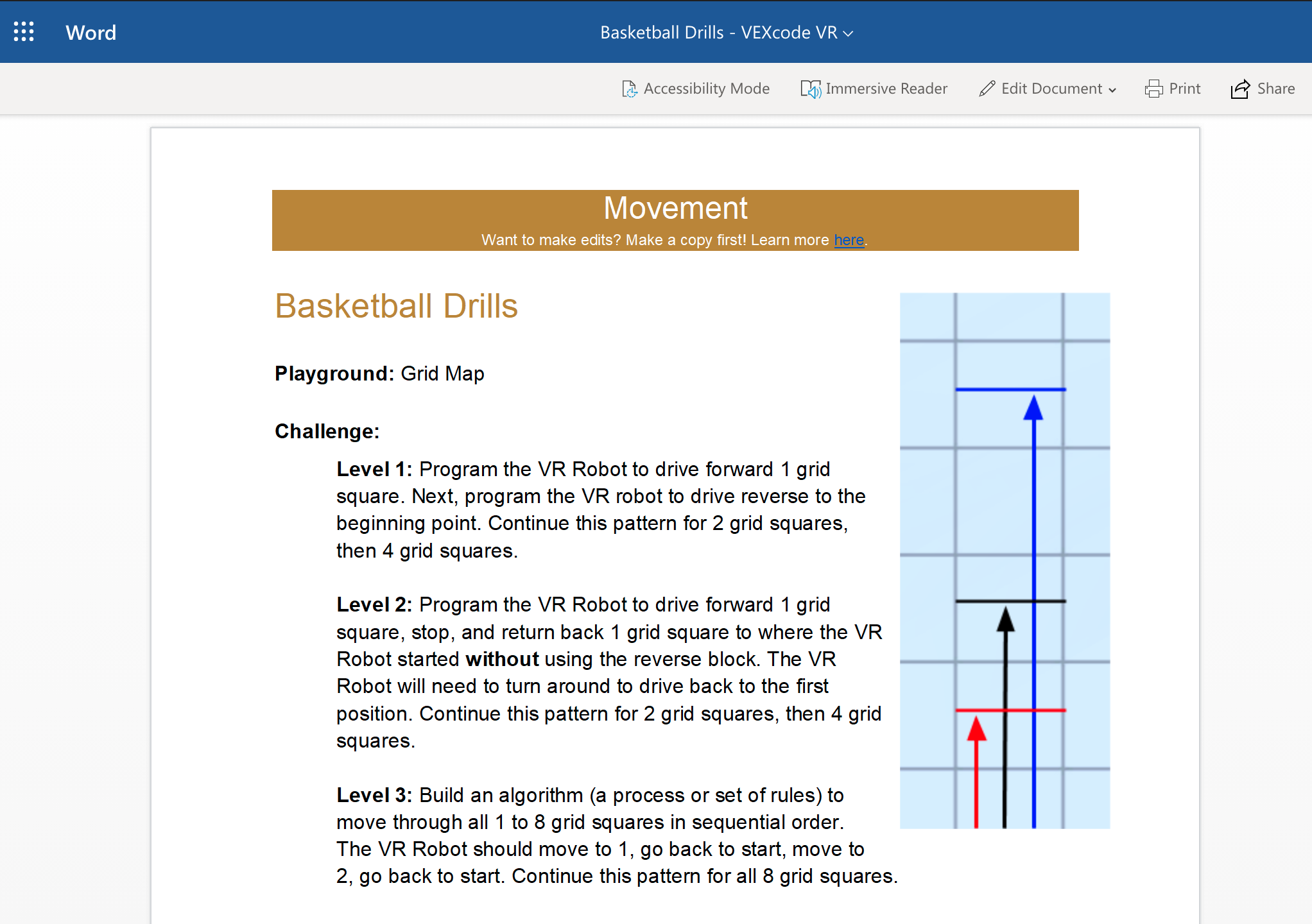Expand the Edit Document dropdown chevron
1312x924 pixels.
[x=1111, y=89]
